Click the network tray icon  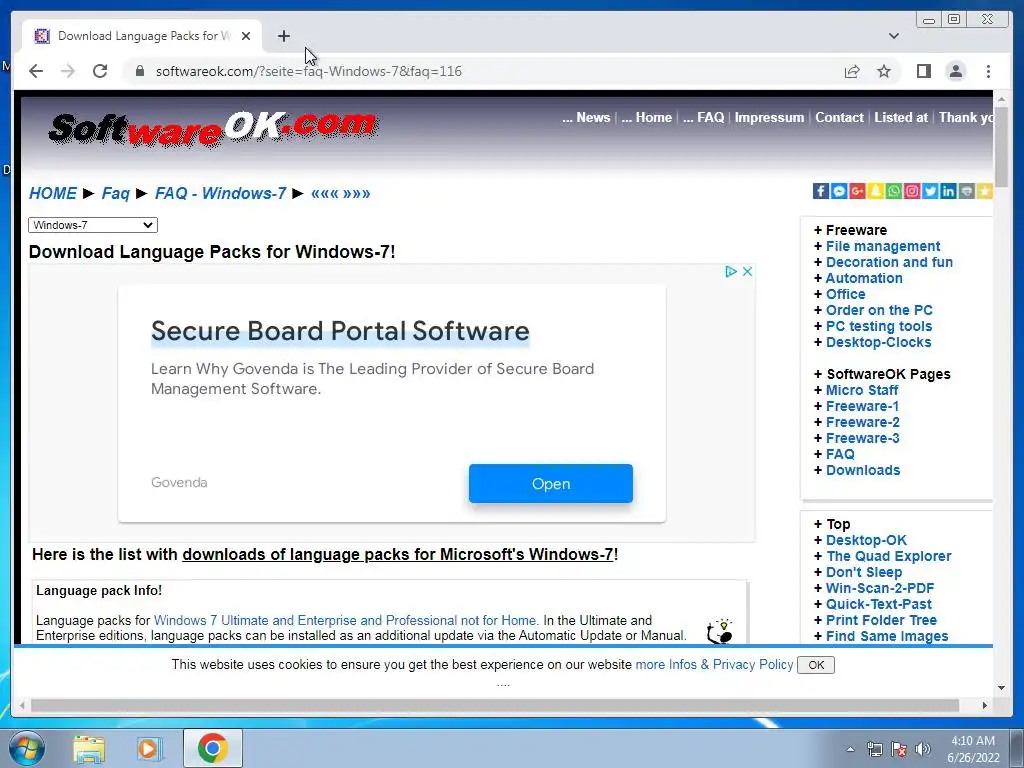[874, 749]
